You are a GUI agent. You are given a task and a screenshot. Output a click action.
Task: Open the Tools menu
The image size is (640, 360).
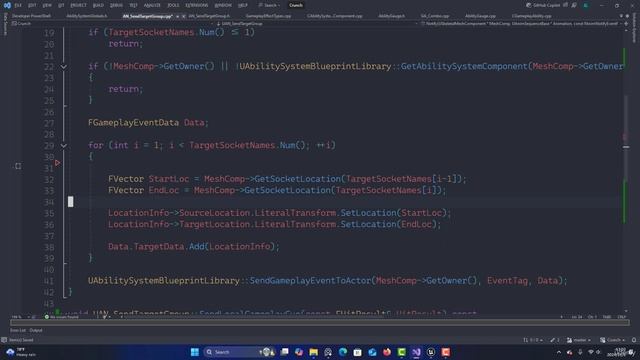coord(173,5)
